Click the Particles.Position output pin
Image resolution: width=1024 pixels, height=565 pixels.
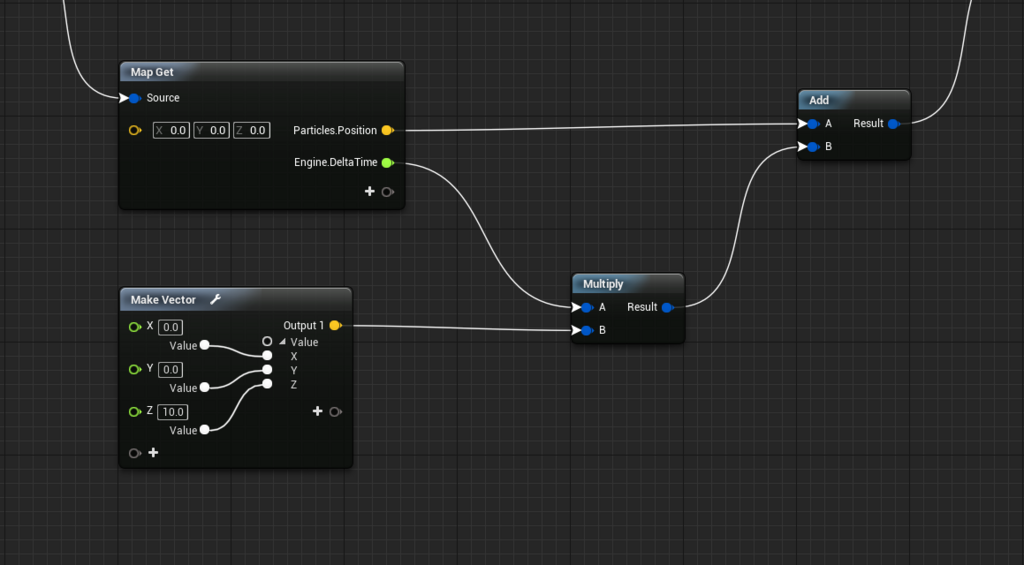coord(387,130)
